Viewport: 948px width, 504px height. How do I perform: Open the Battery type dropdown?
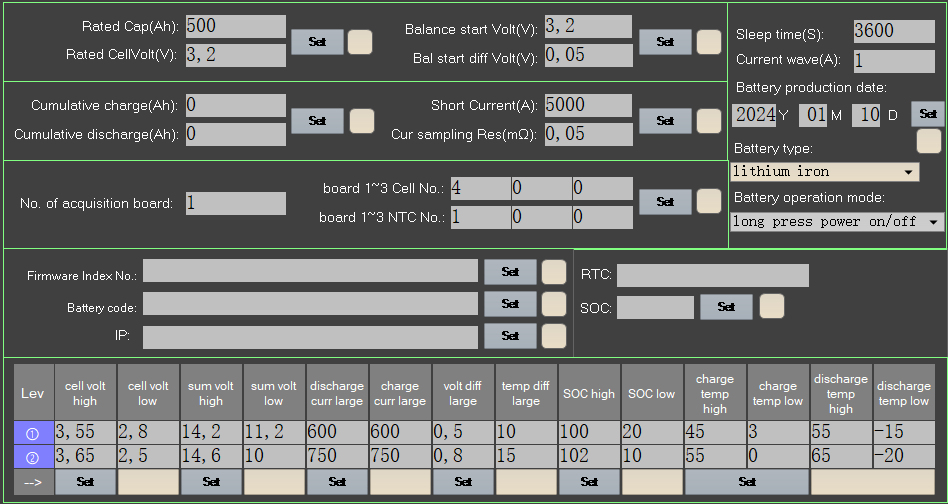pyautogui.click(x=824, y=172)
